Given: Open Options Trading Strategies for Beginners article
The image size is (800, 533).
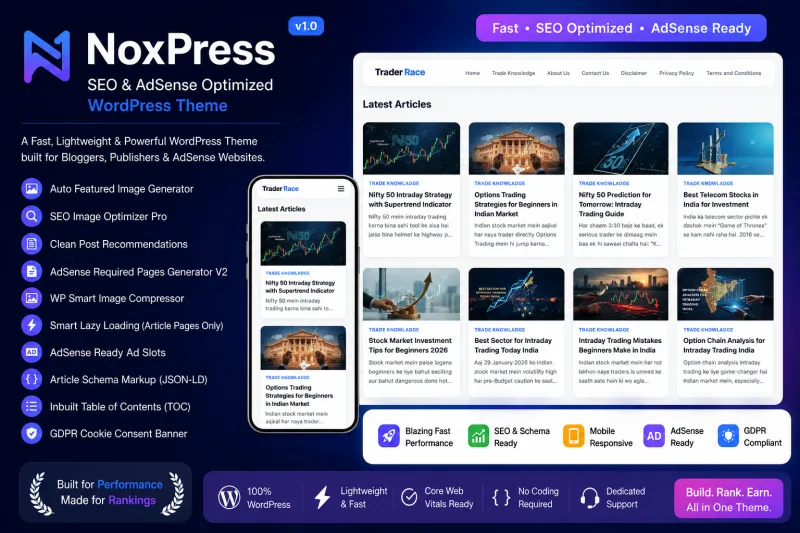Looking at the screenshot, I should coord(516,204).
